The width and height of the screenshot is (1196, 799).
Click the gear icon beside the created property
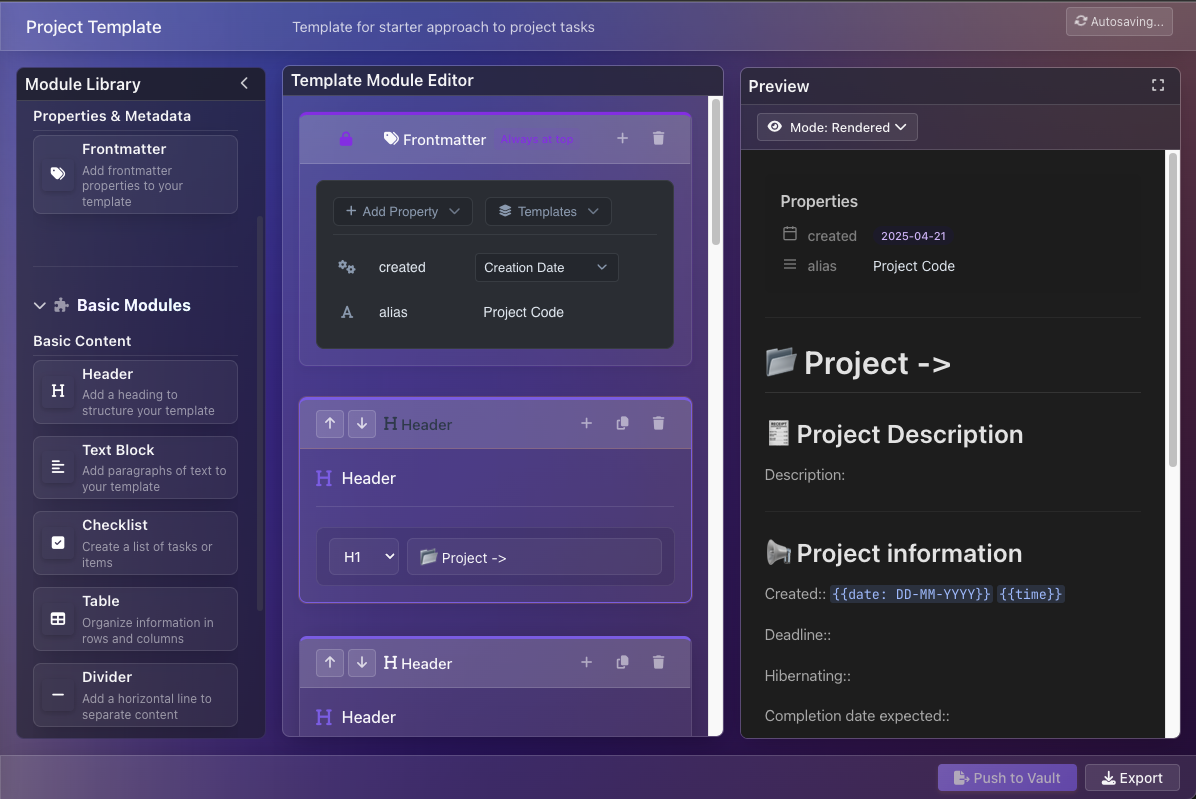coord(347,267)
